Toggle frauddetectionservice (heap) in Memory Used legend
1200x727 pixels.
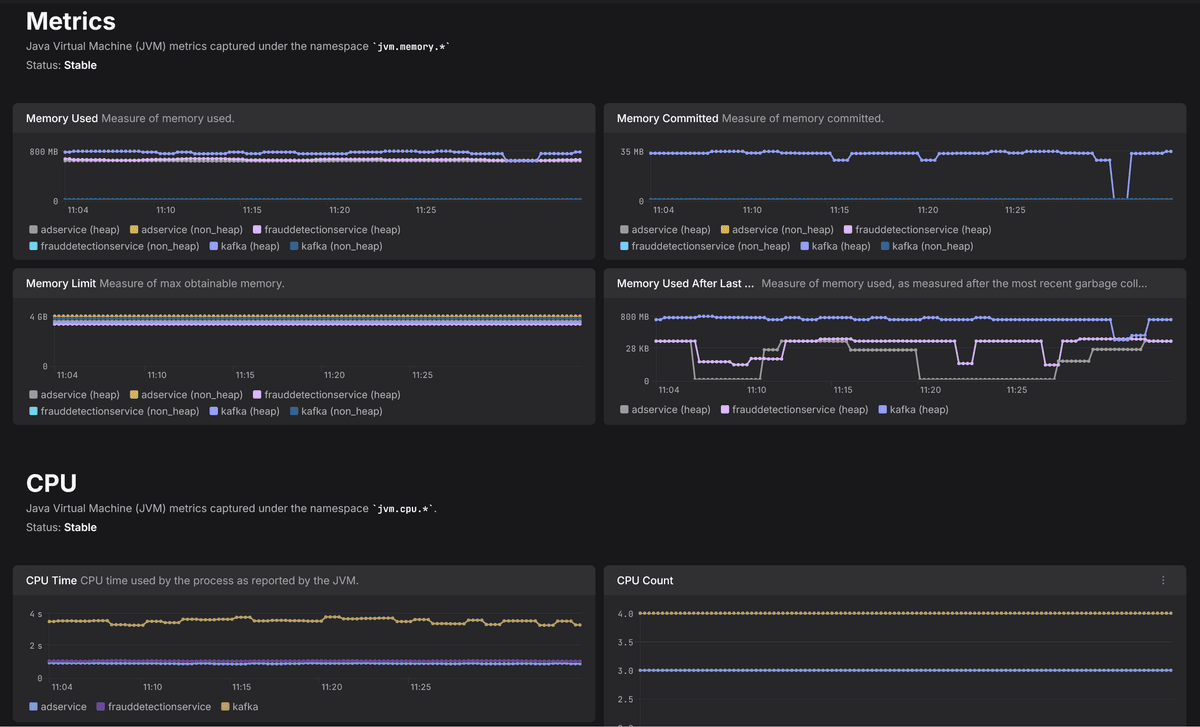pos(326,230)
